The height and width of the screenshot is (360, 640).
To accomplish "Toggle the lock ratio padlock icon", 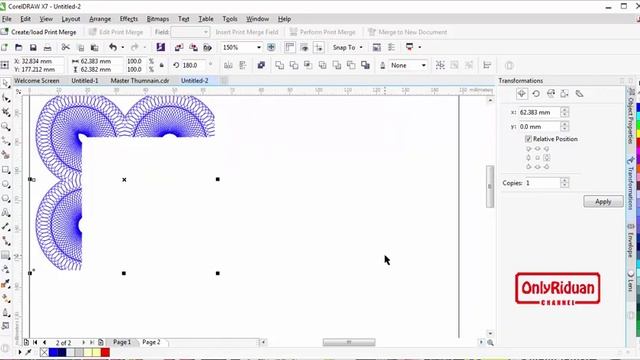I will point(162,65).
